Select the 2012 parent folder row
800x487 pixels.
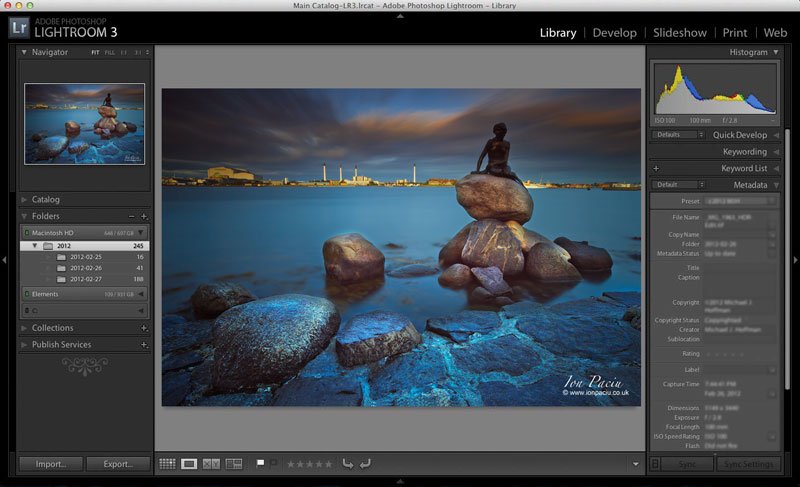pos(85,246)
